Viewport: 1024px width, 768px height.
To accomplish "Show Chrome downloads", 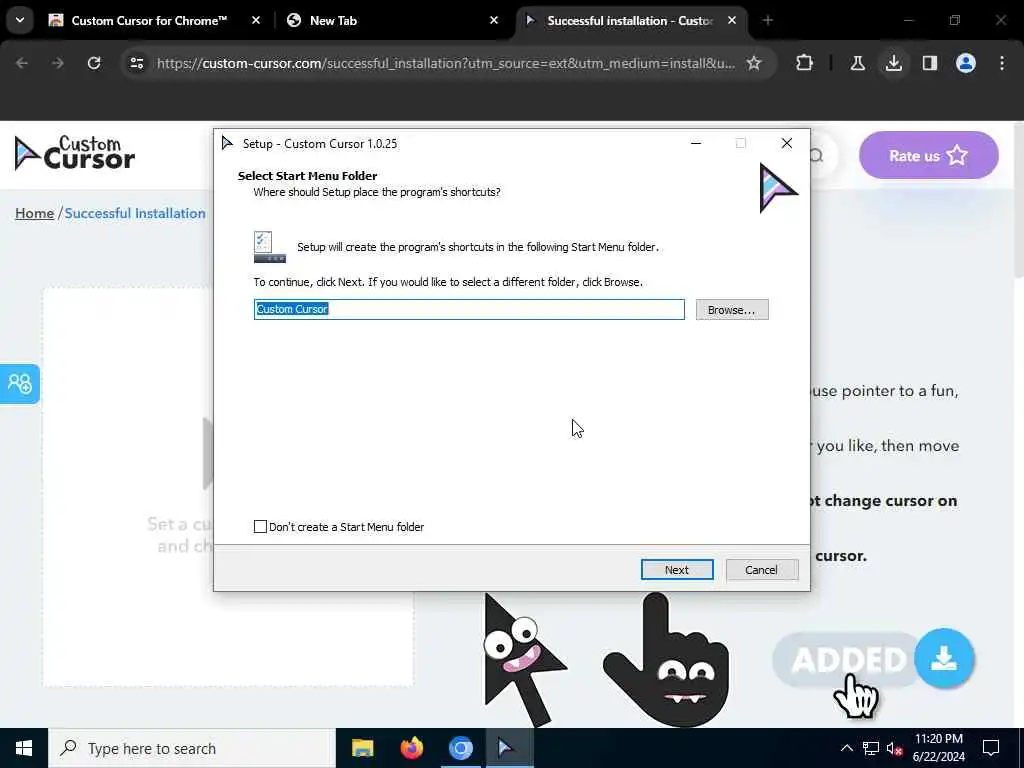I will pos(894,63).
